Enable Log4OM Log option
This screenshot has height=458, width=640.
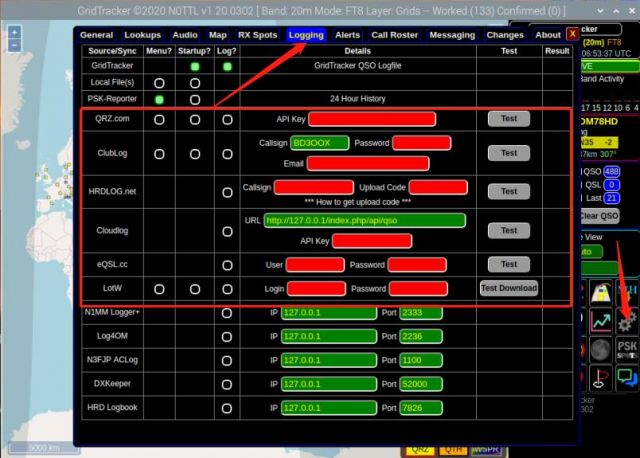pyautogui.click(x=227, y=337)
